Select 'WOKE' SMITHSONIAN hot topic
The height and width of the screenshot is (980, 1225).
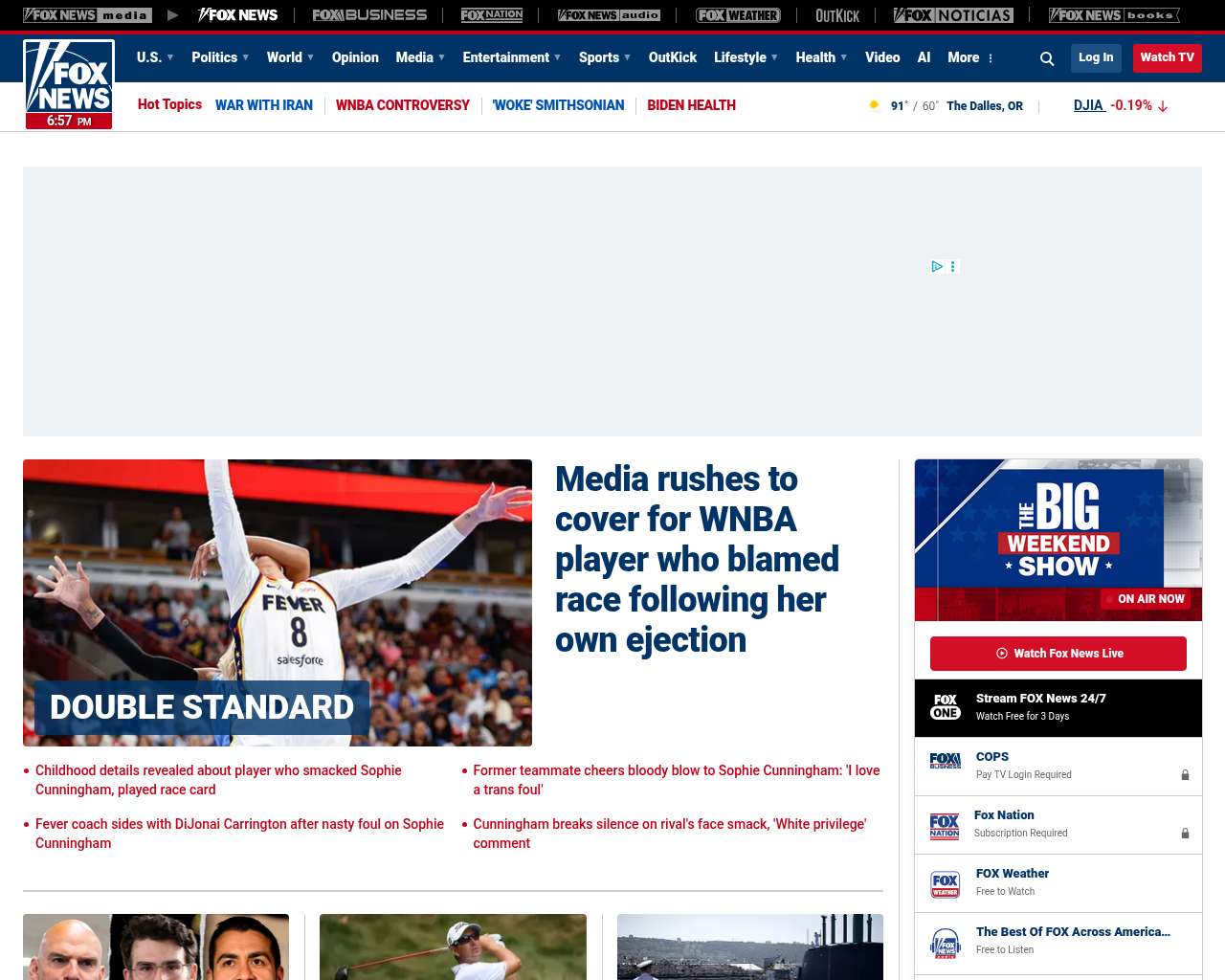pos(558,105)
